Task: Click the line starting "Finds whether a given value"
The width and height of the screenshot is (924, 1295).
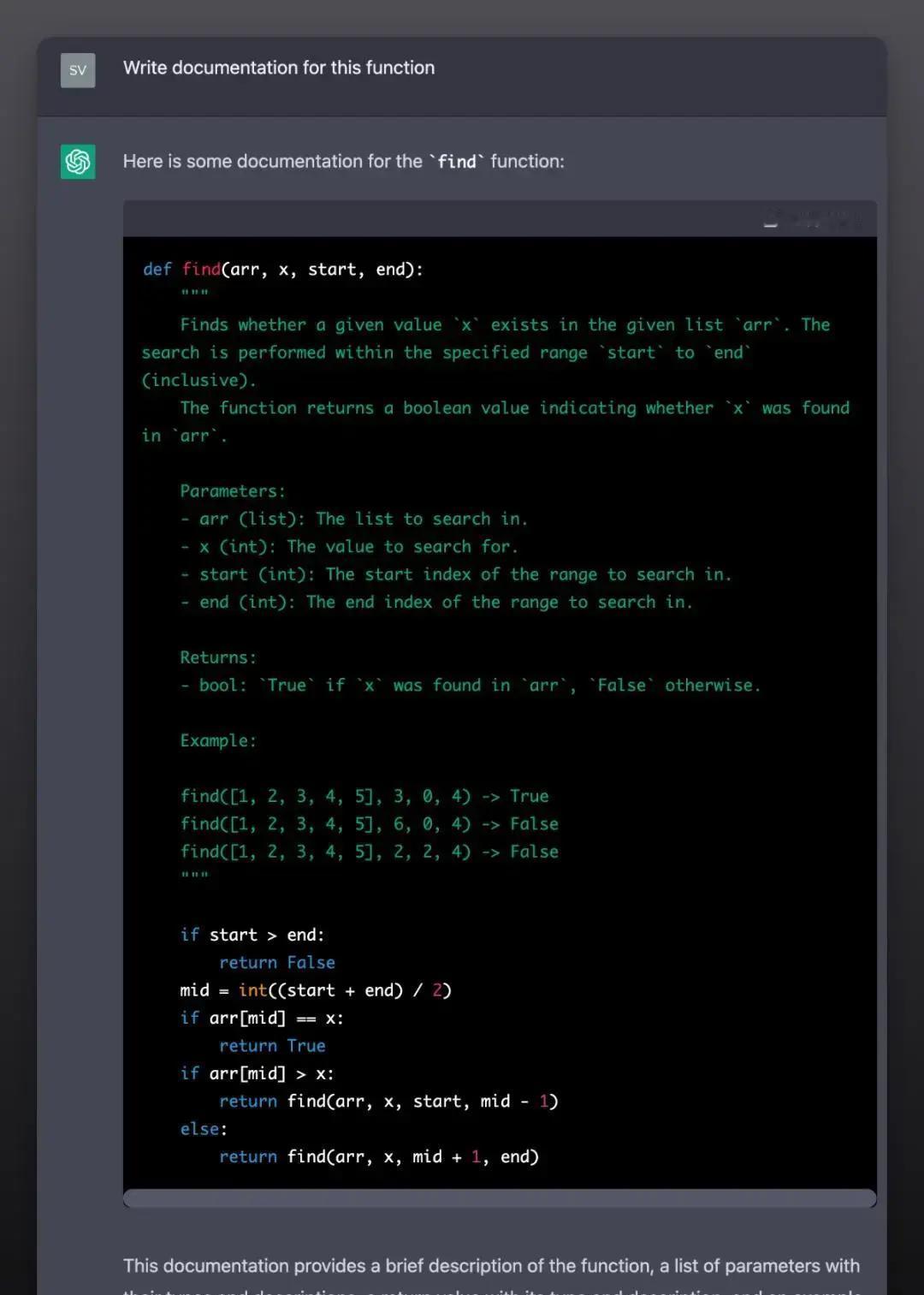Action: point(505,325)
